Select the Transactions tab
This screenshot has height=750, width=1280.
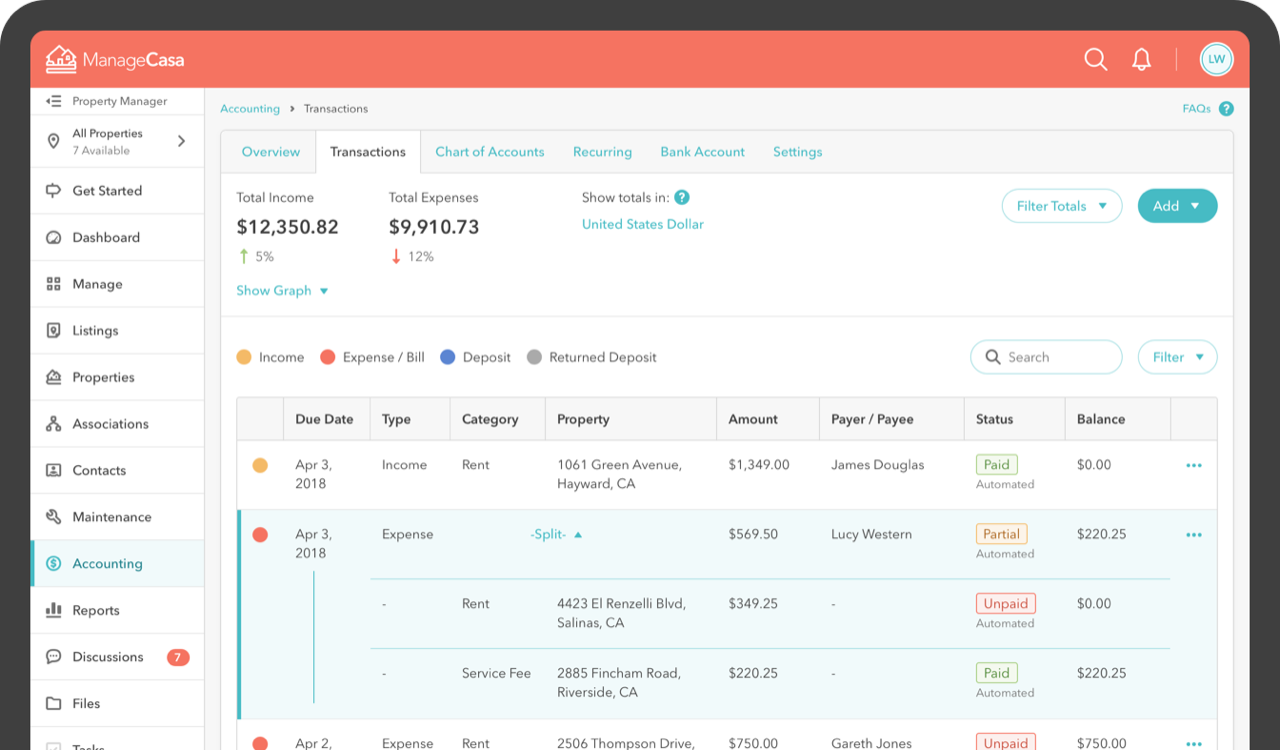click(x=368, y=152)
